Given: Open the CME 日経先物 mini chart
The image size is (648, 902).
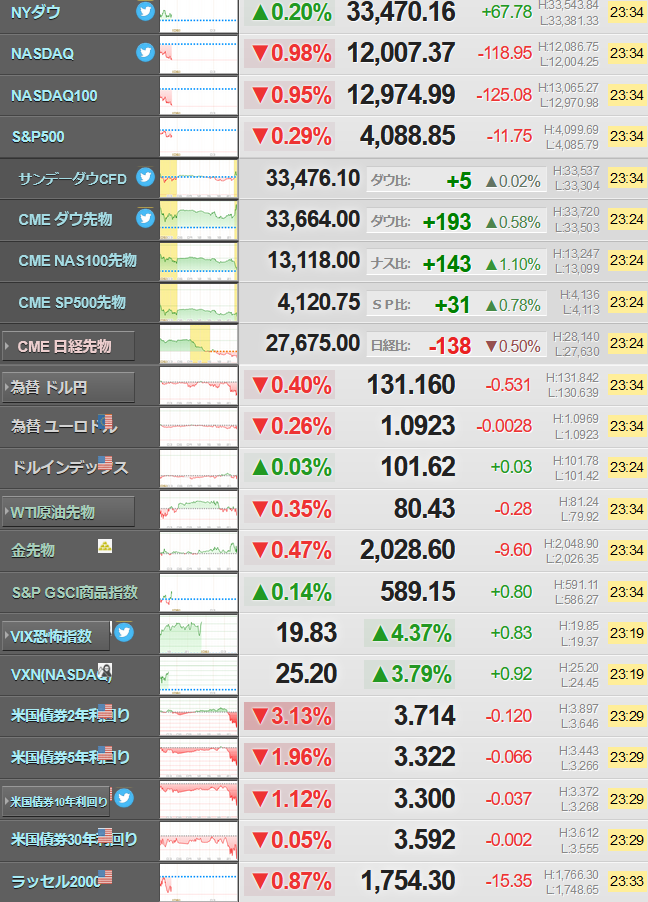Looking at the screenshot, I should [199, 344].
